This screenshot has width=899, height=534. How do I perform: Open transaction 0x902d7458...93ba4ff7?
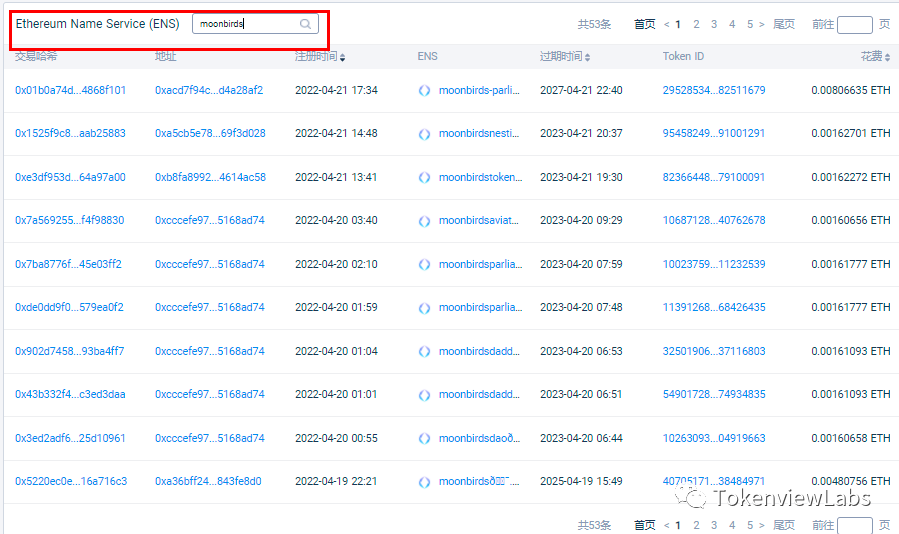point(69,351)
